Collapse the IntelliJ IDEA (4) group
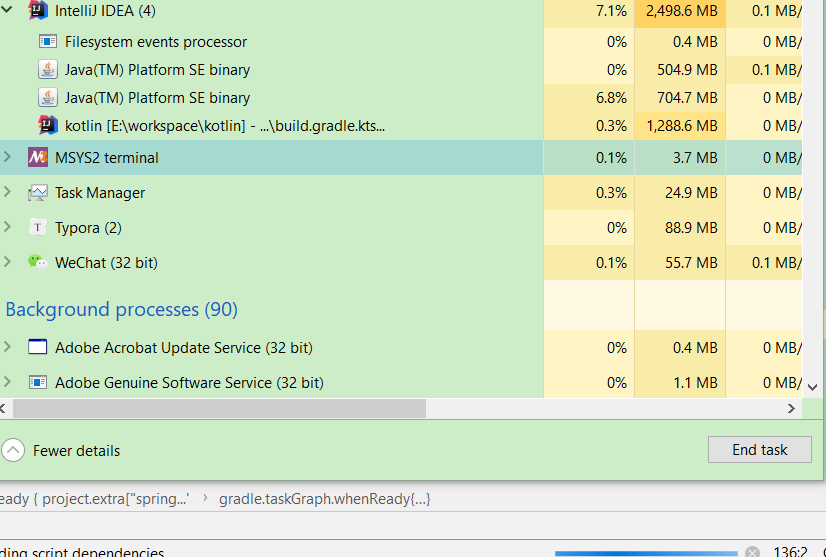This screenshot has width=826, height=557. pos(7,9)
